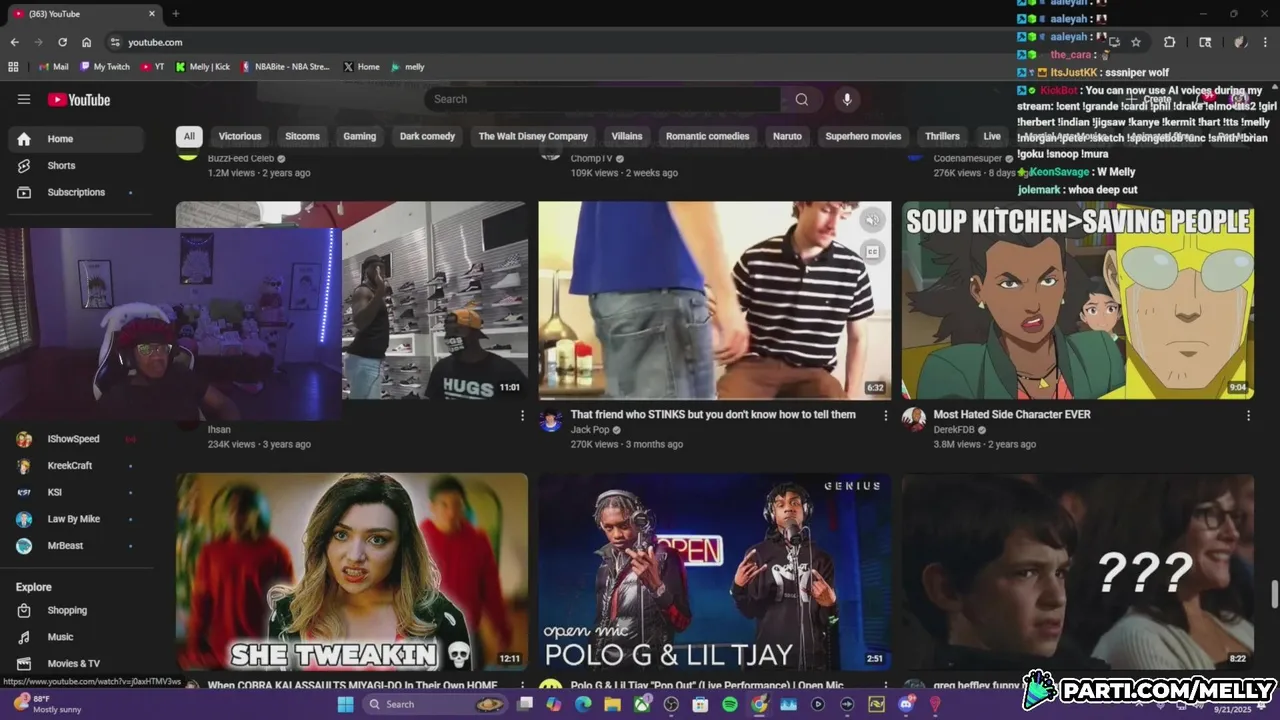Screen dimensions: 1280x720
Task: Open the KreekCraft subscription channel
Action: tap(76, 466)
